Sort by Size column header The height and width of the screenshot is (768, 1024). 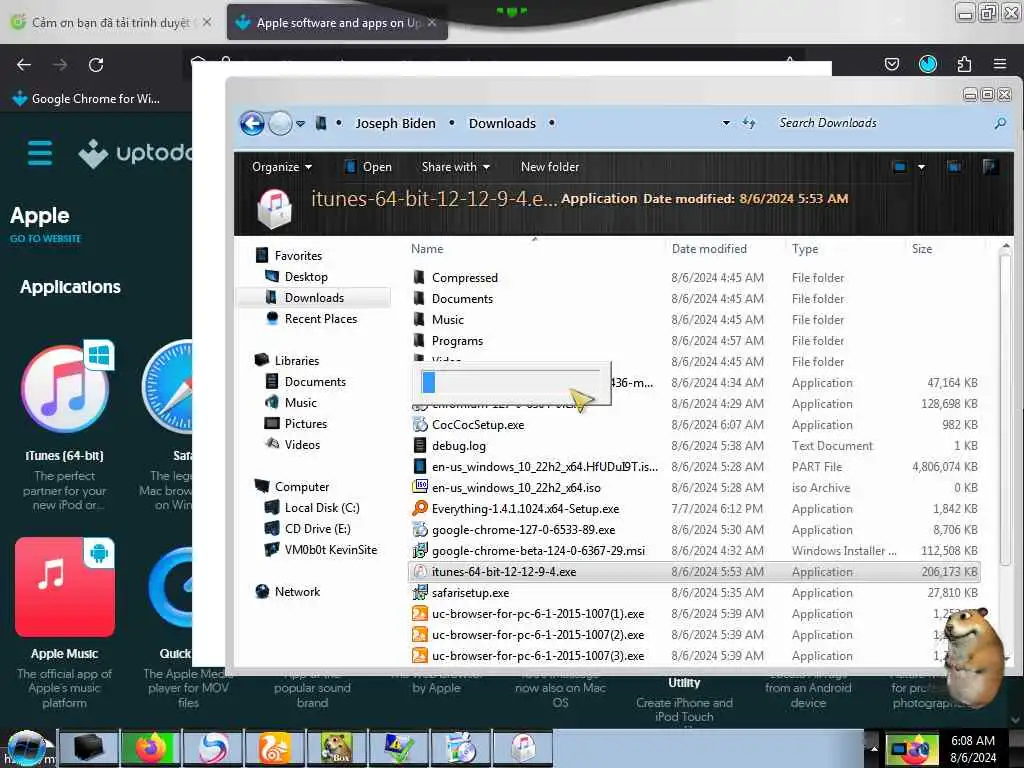922,249
